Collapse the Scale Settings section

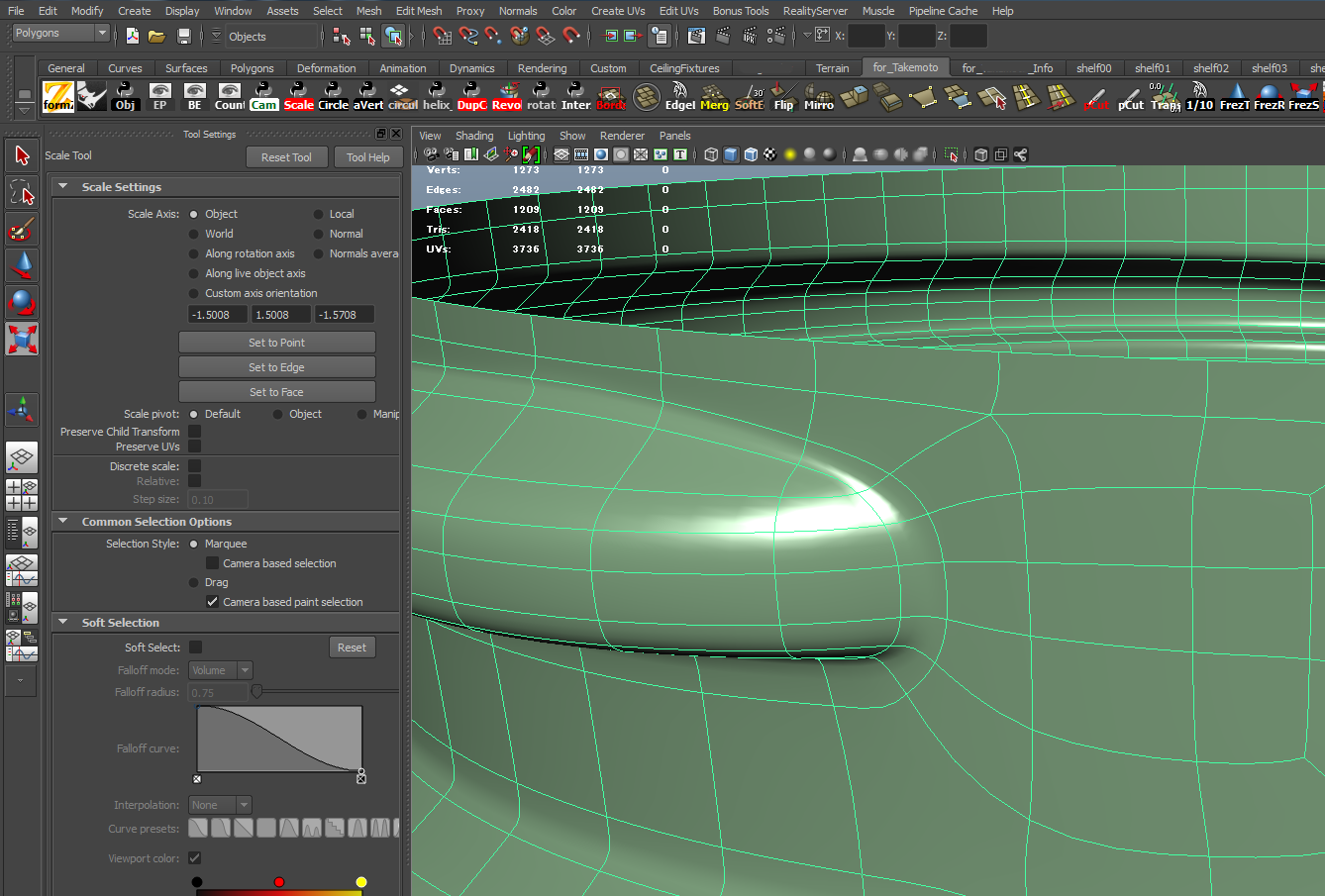(x=63, y=187)
